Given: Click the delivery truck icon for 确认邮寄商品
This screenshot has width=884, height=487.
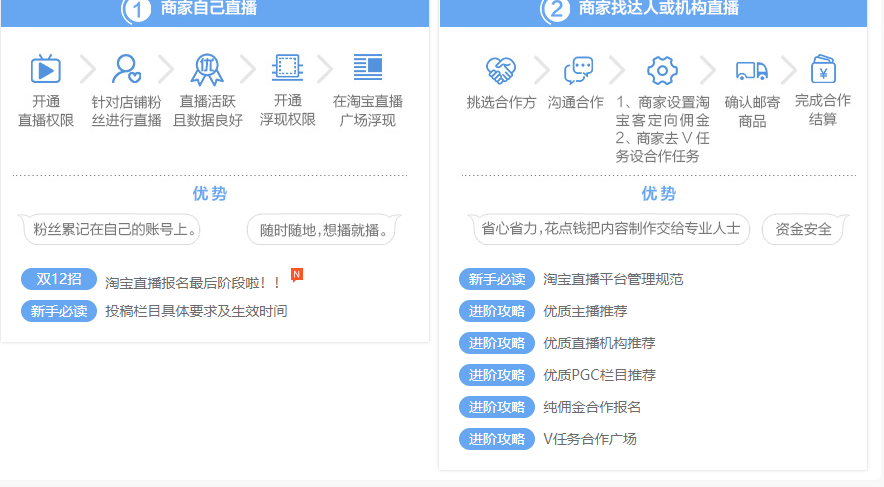Looking at the screenshot, I should tap(751, 70).
